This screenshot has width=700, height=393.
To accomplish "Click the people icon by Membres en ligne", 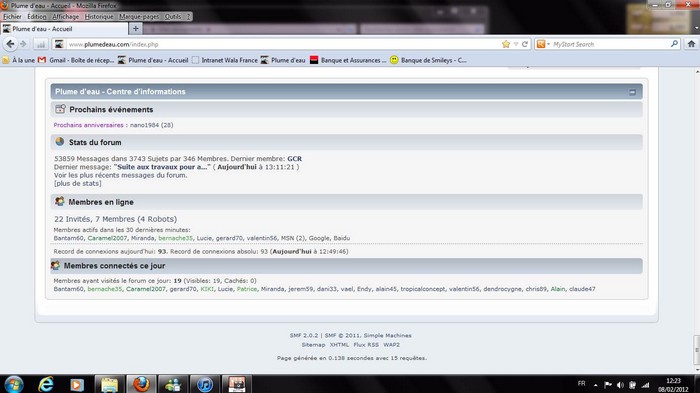I will [59, 201].
